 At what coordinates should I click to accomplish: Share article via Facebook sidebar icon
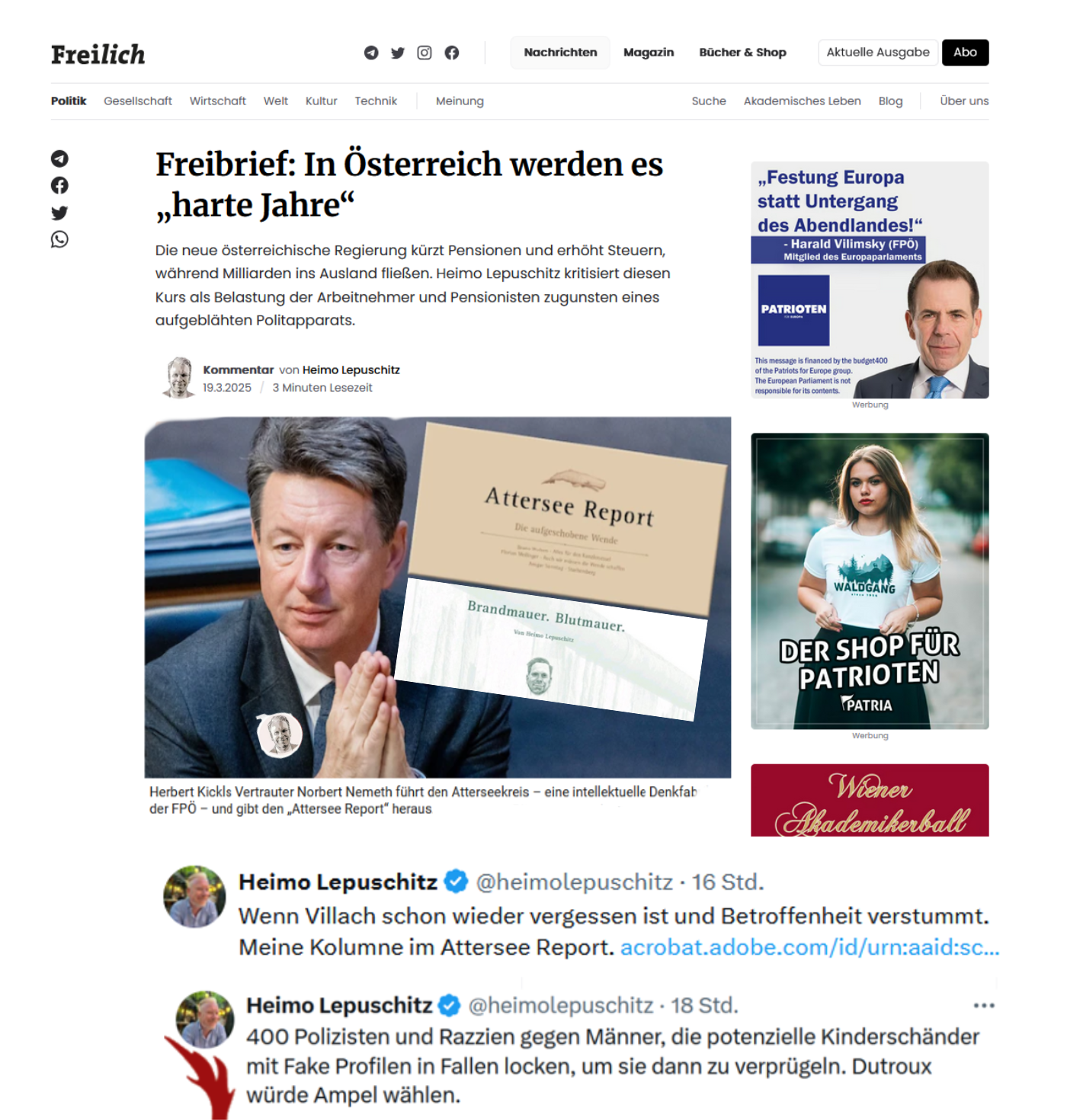(59, 185)
